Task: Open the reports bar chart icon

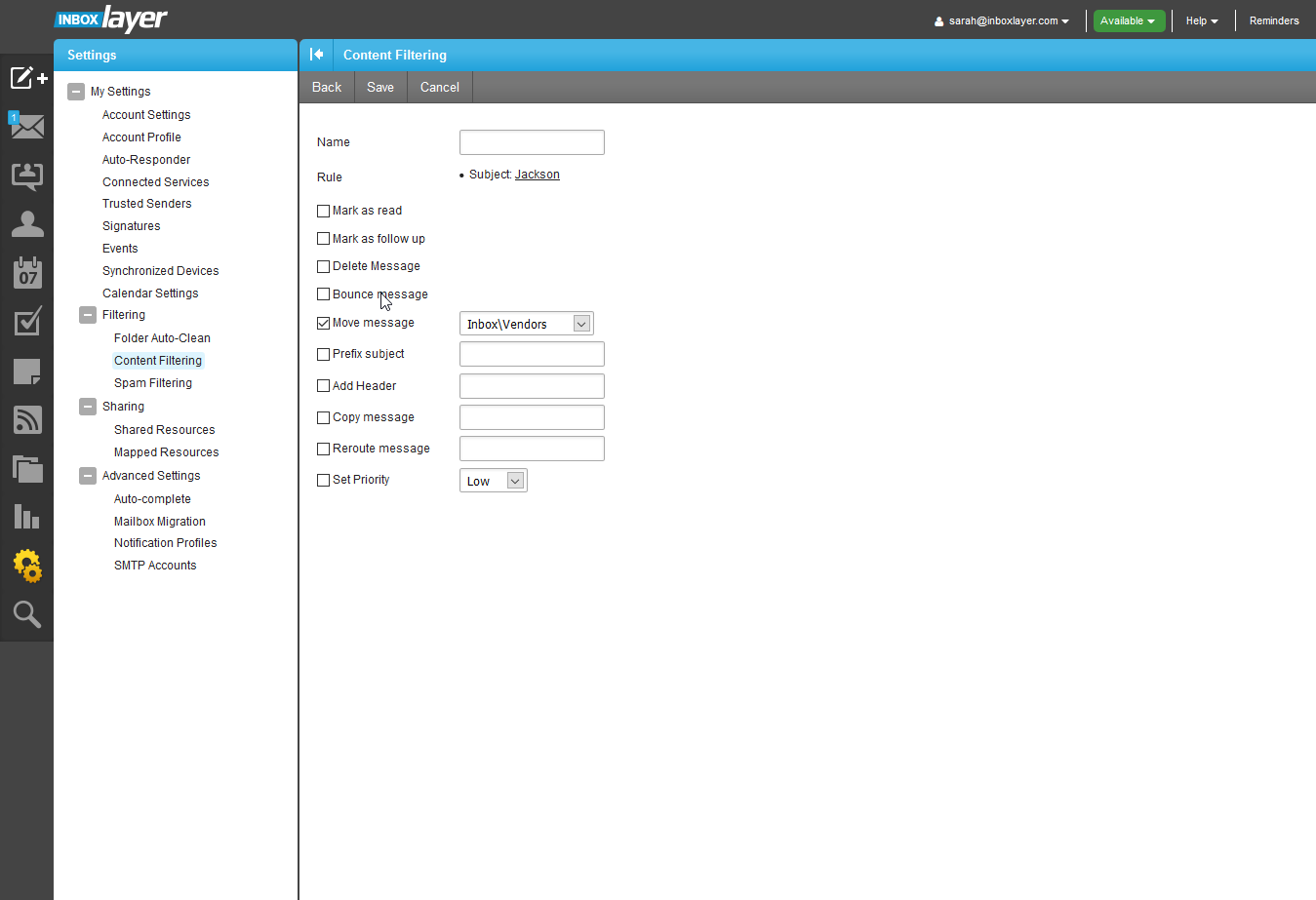Action: (27, 517)
